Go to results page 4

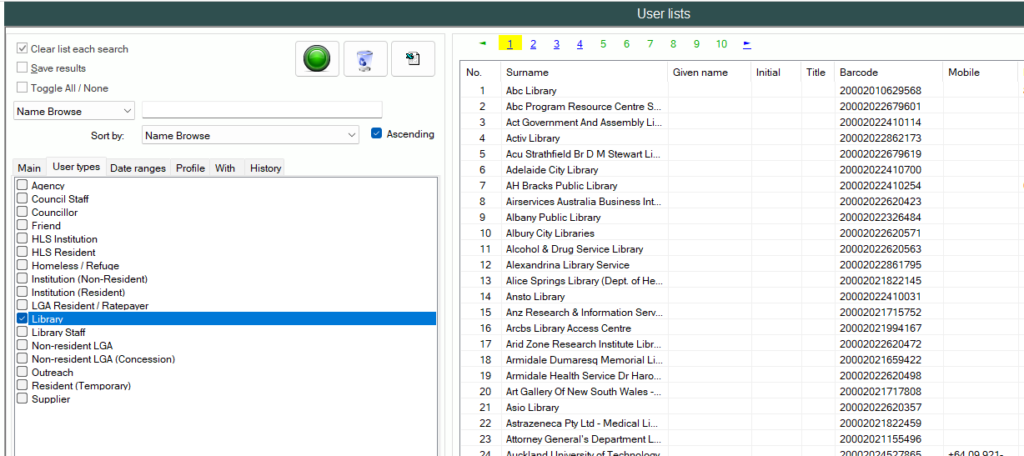[x=579, y=44]
